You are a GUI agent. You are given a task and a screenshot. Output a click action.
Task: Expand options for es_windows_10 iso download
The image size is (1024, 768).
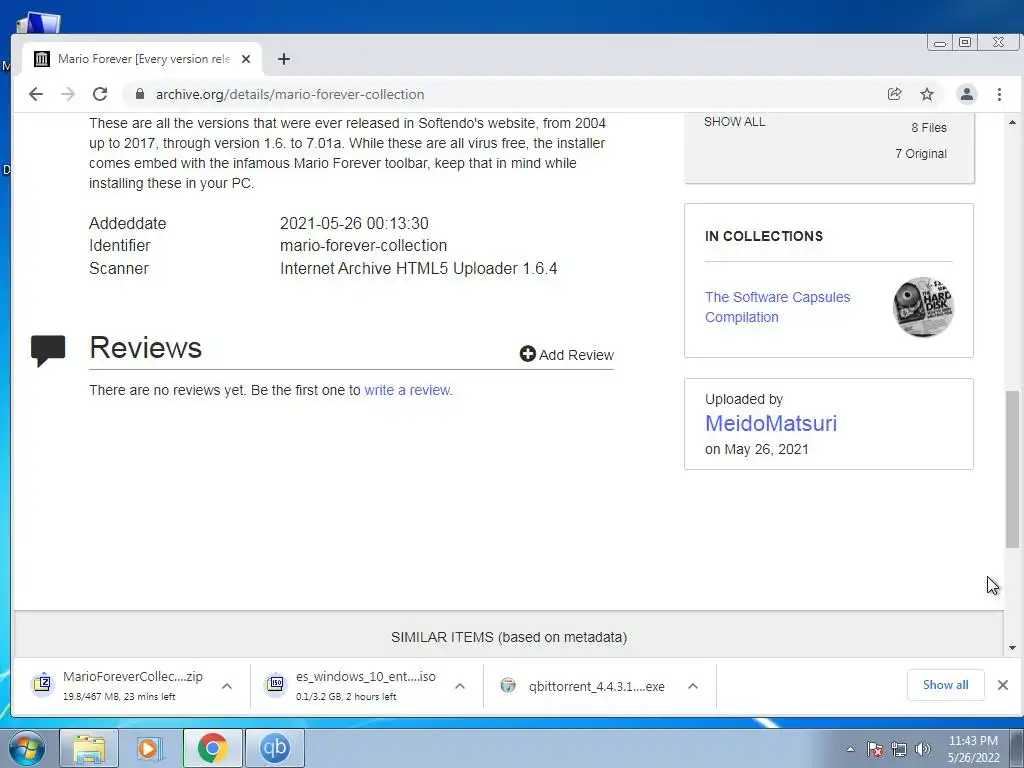[x=460, y=686]
